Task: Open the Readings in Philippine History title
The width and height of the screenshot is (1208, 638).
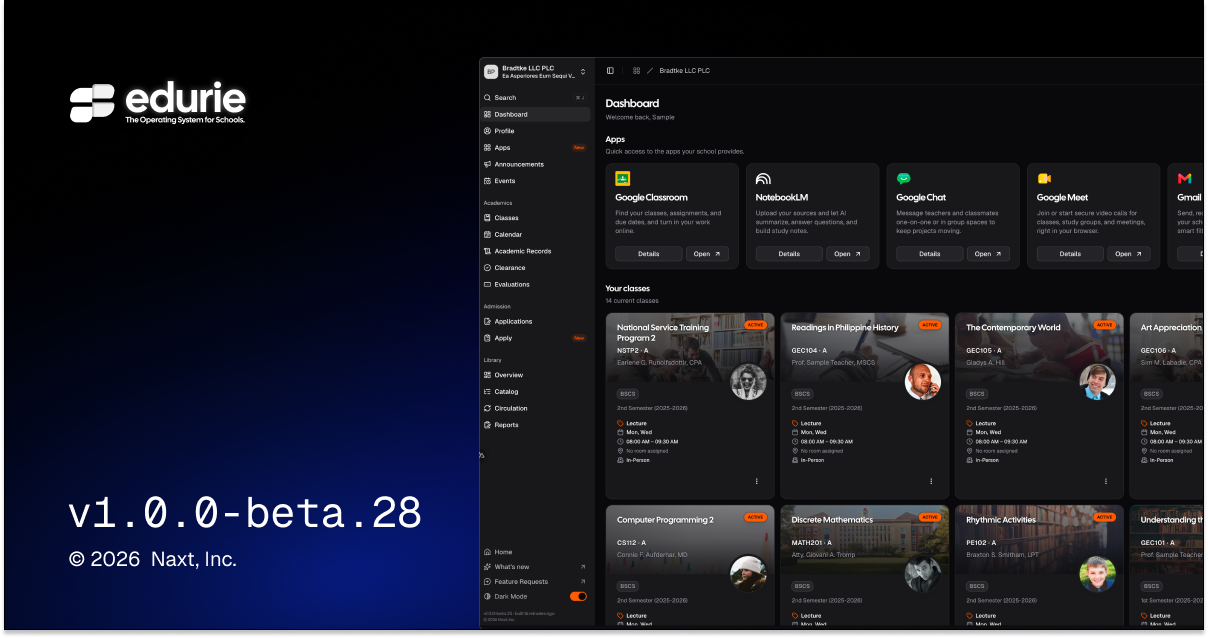Action: point(845,328)
